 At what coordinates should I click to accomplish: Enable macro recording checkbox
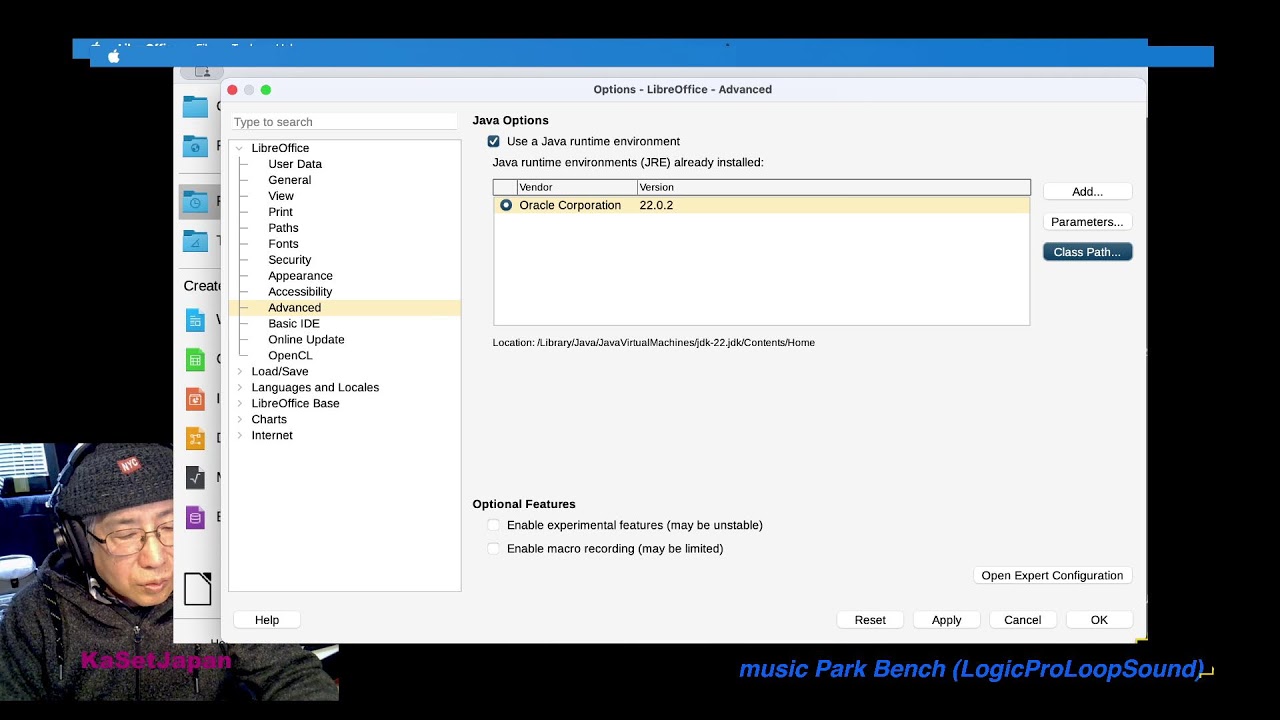493,549
